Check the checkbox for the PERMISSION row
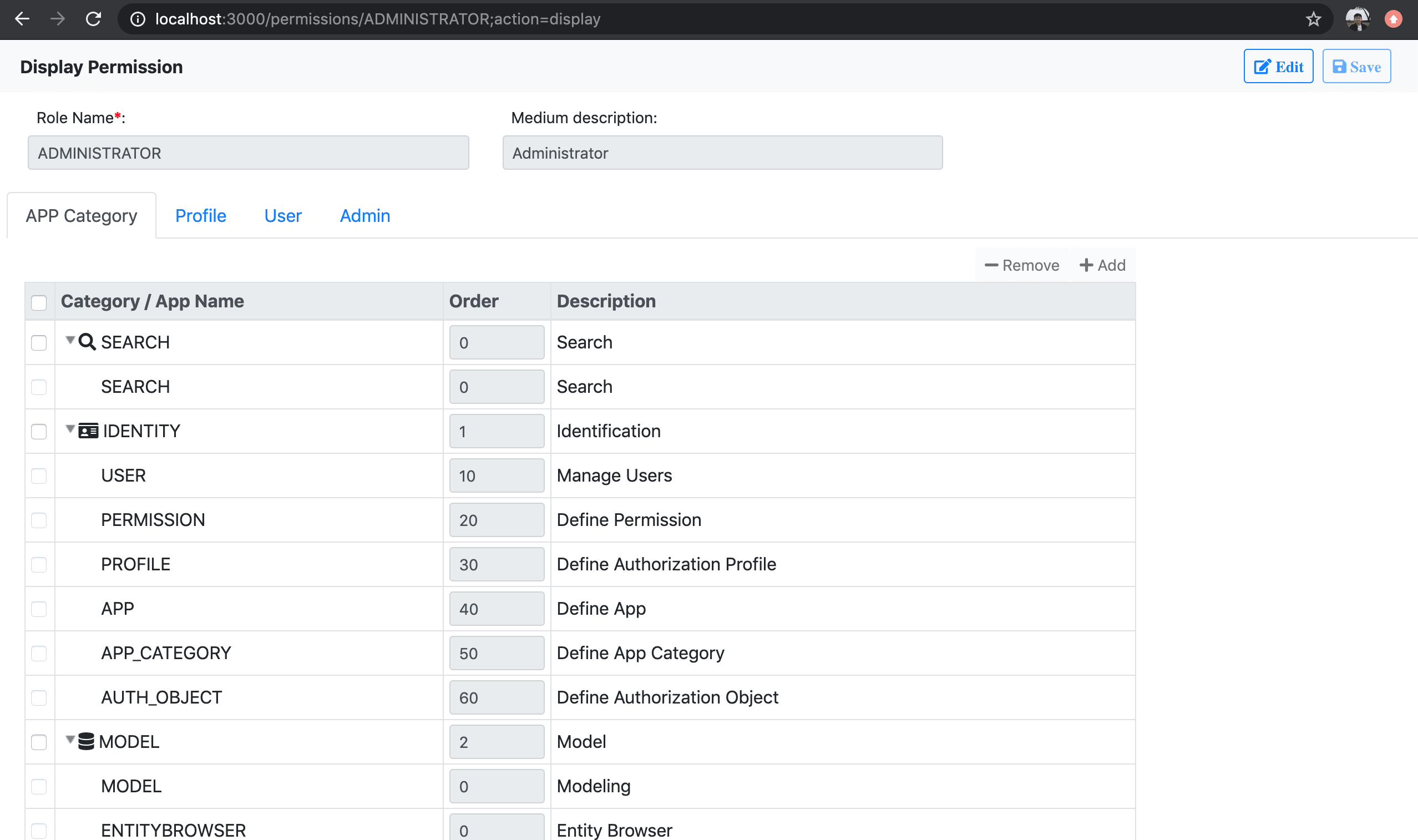 38,520
